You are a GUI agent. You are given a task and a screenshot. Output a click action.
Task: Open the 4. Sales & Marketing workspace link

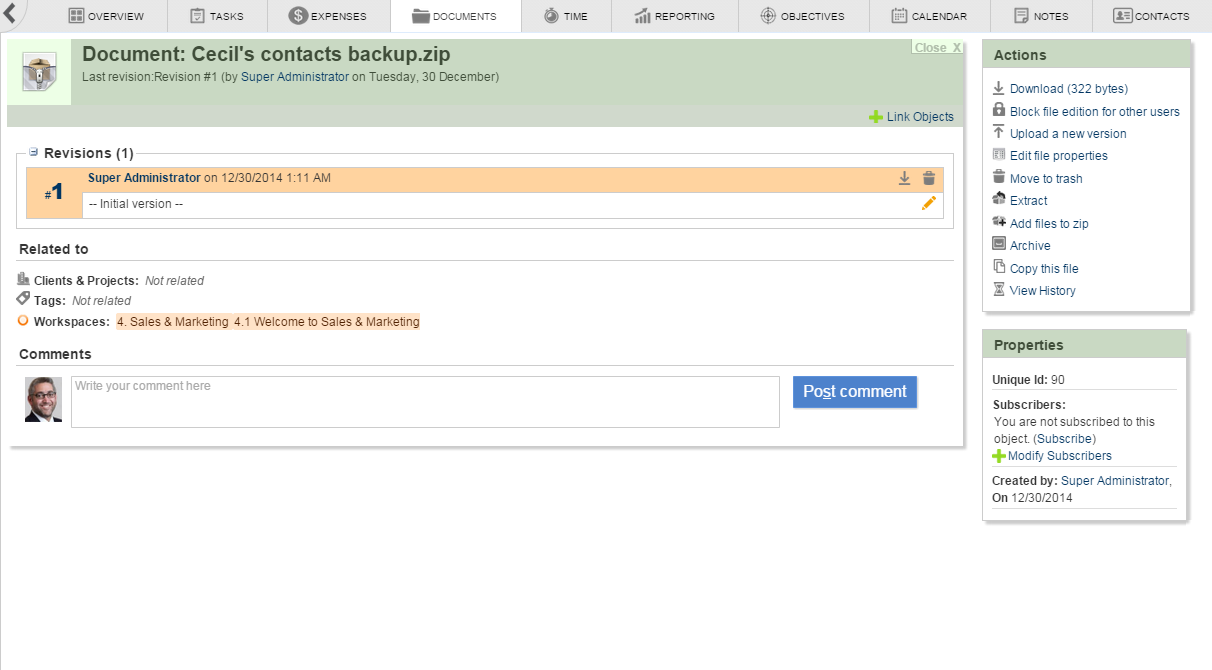pyautogui.click(x=172, y=322)
